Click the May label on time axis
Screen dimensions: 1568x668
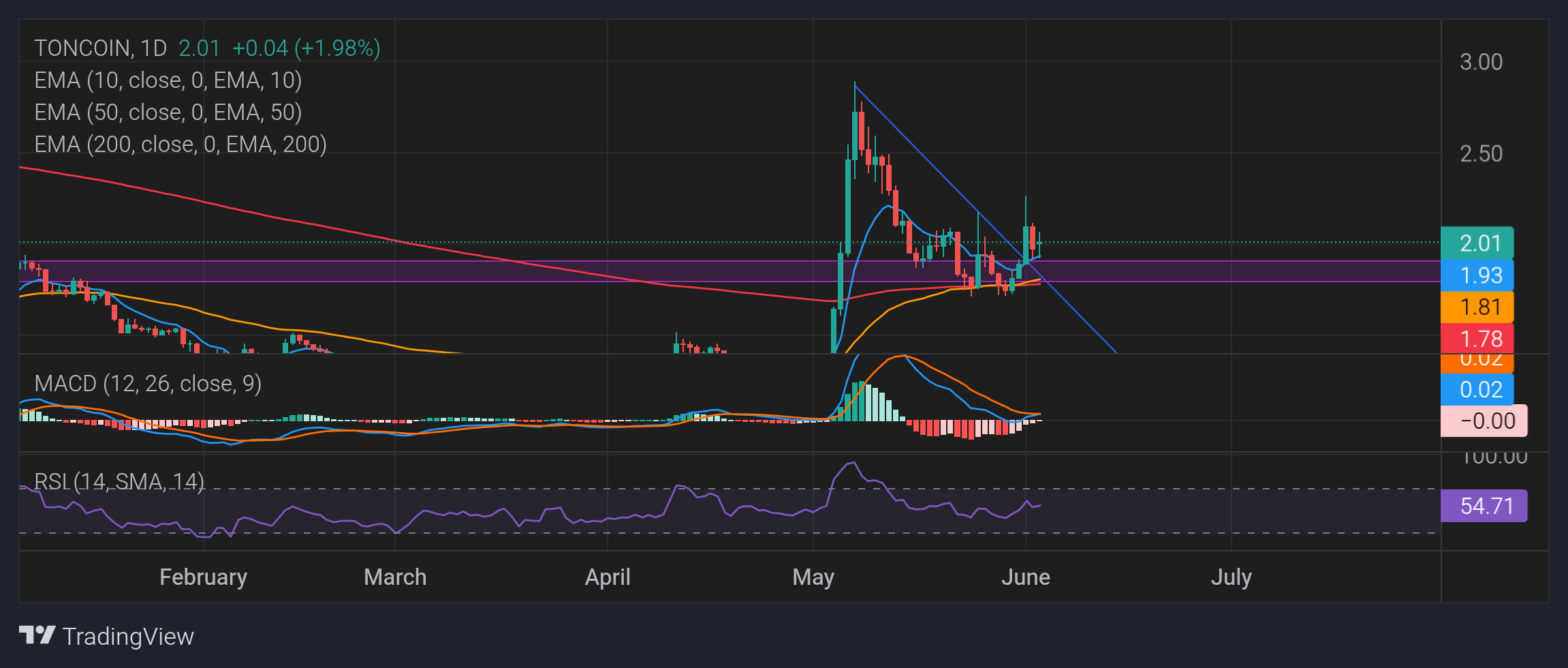(x=813, y=577)
